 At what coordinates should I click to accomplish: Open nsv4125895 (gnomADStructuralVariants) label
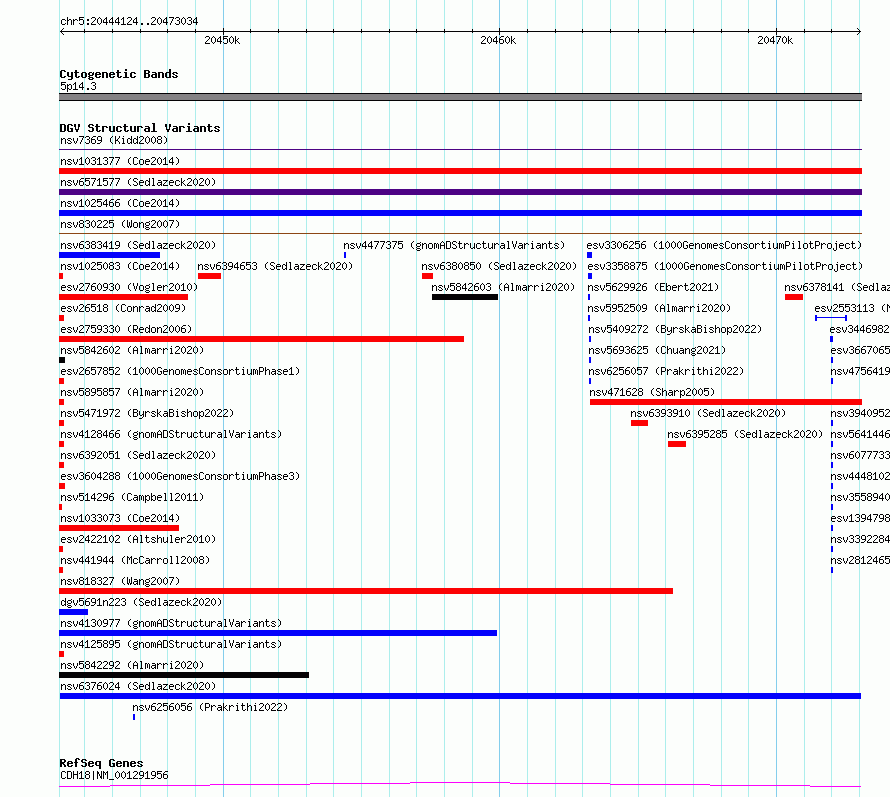click(171, 644)
